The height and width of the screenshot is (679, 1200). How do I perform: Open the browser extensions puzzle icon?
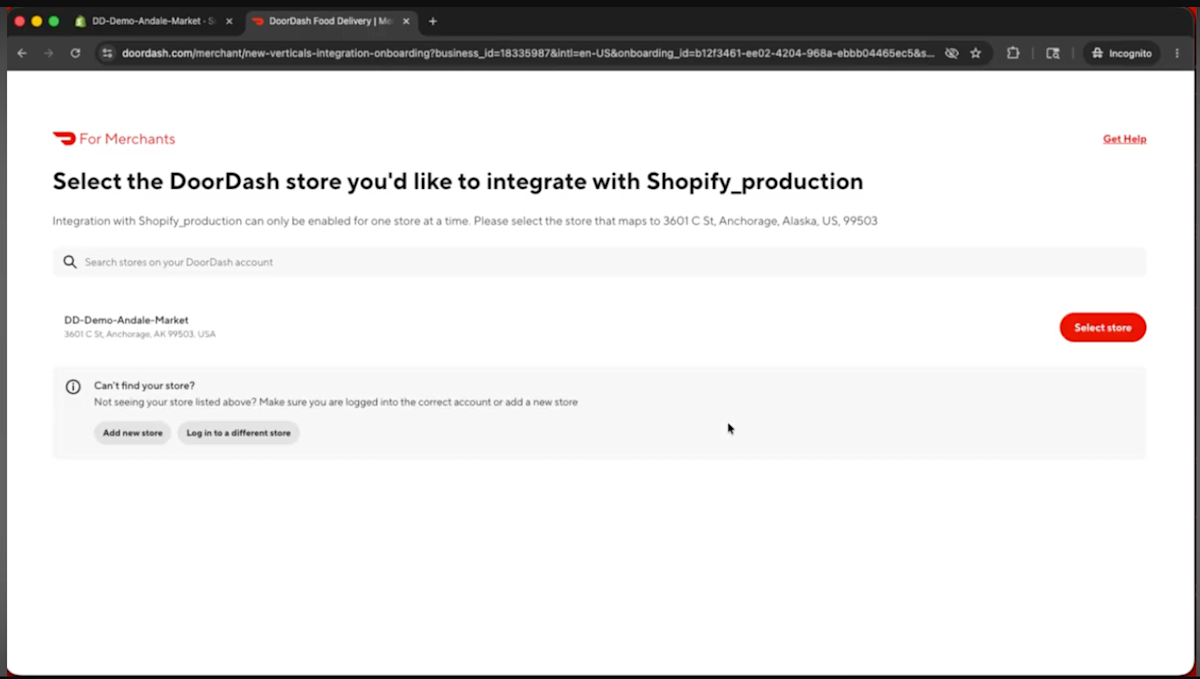tap(1013, 53)
